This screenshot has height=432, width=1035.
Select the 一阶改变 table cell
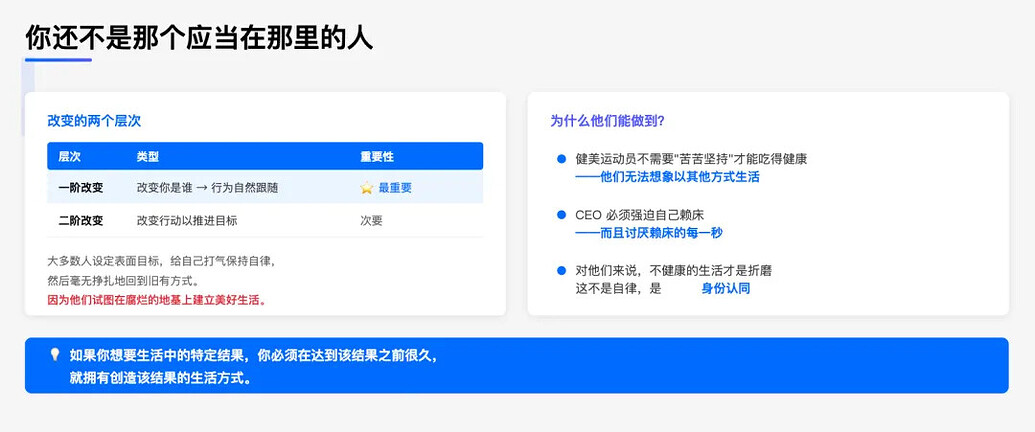81,188
